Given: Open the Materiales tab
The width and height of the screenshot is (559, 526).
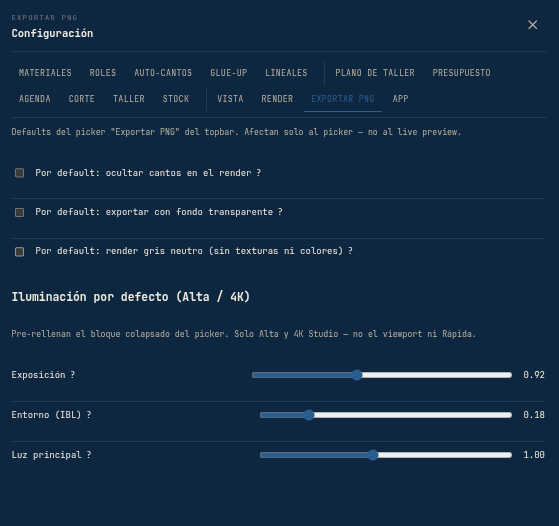Looking at the screenshot, I should (x=45, y=73).
